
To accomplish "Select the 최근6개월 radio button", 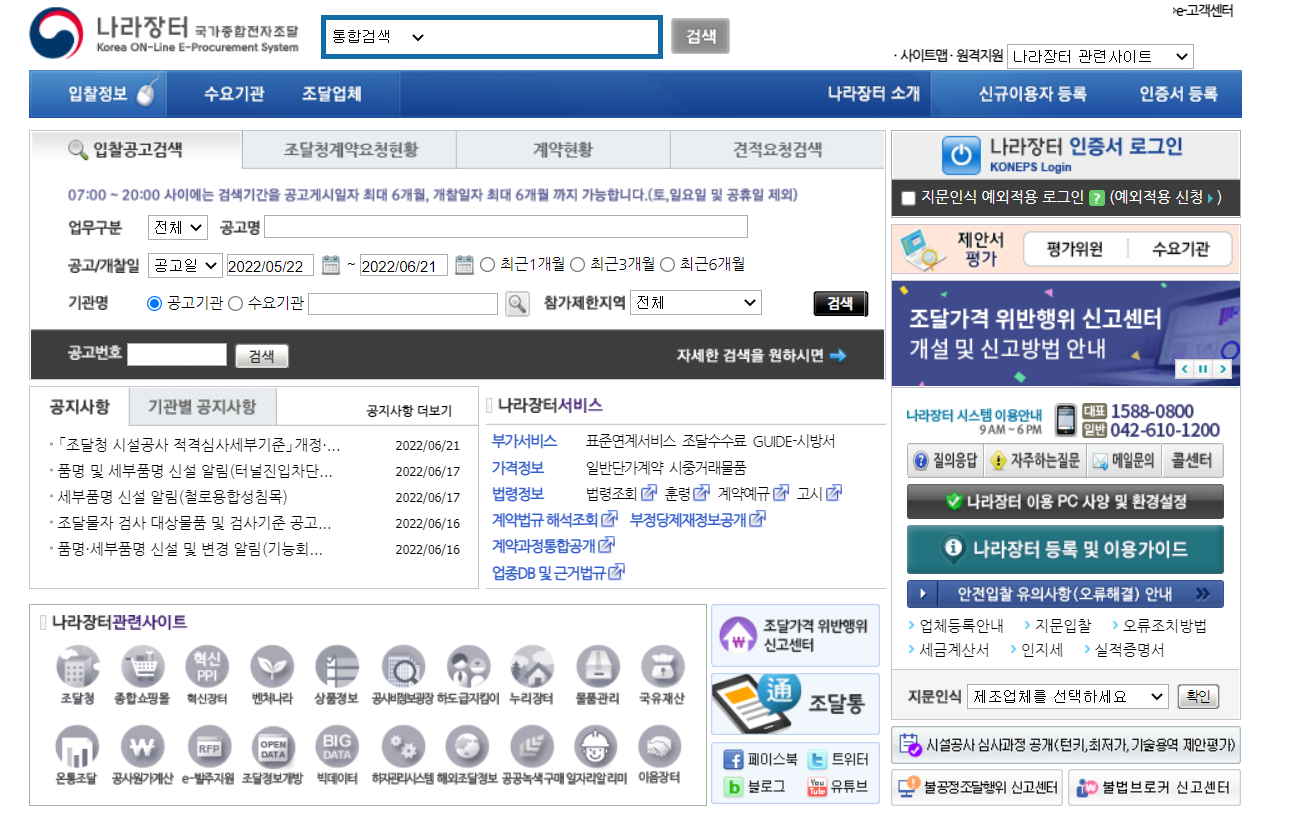I will pos(668,265).
